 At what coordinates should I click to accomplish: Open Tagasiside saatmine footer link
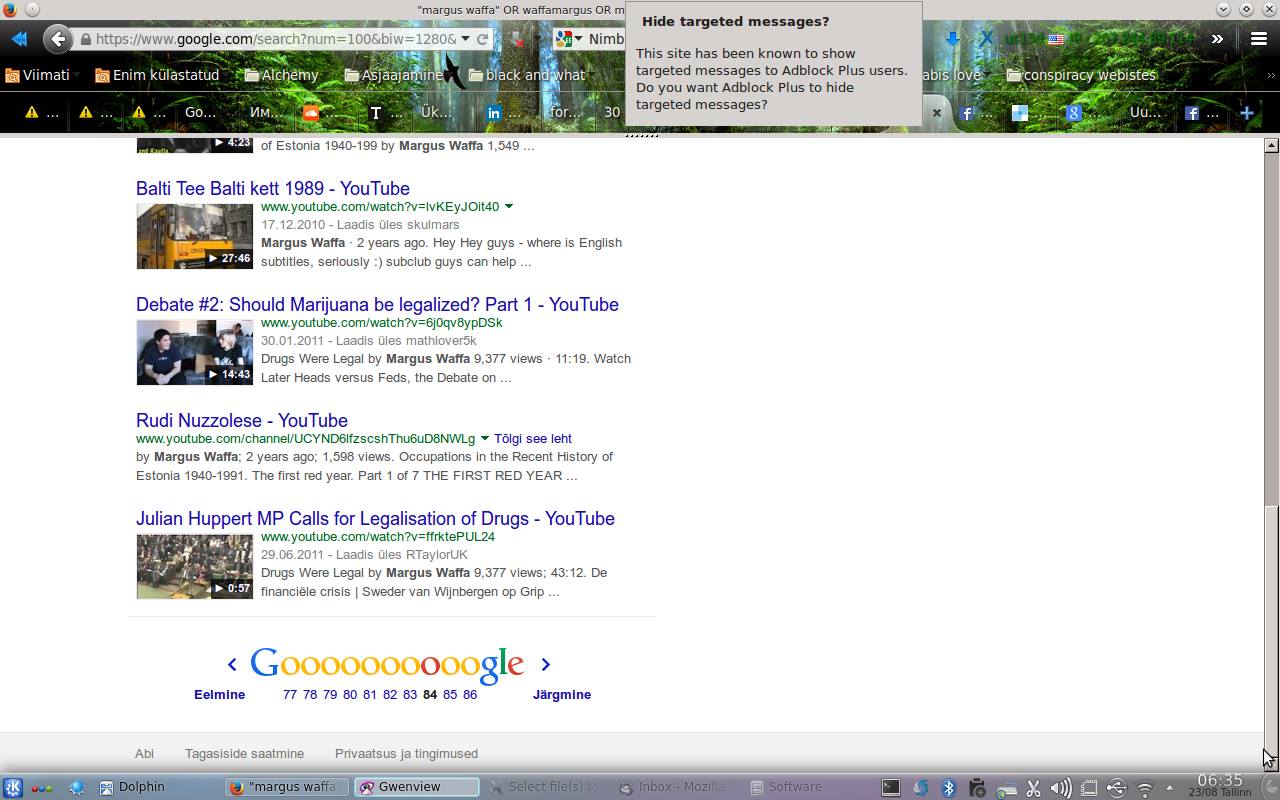pyautogui.click(x=244, y=754)
